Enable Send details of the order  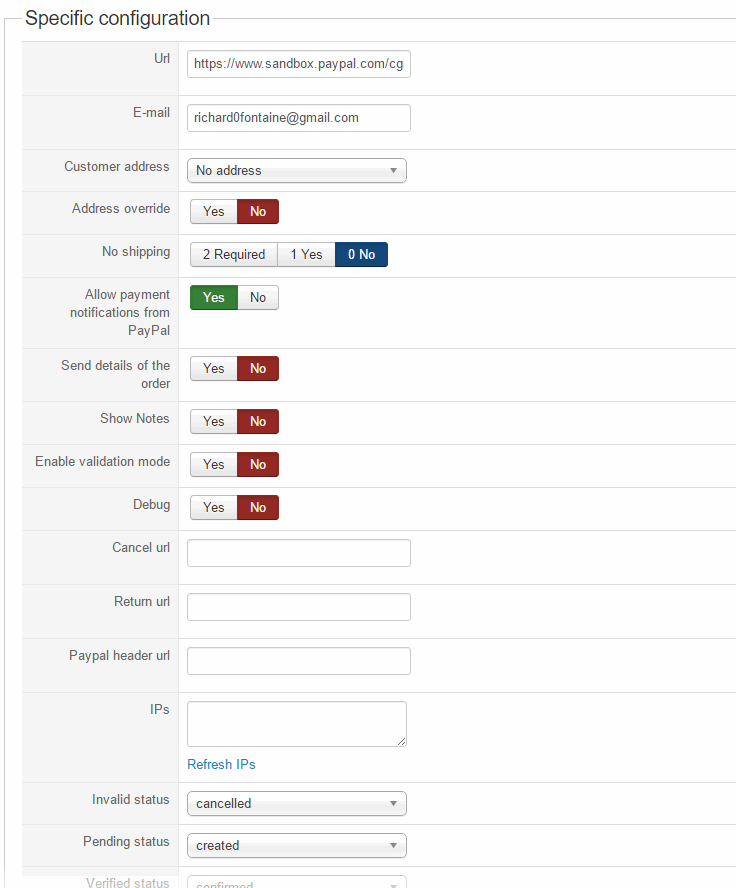214,369
